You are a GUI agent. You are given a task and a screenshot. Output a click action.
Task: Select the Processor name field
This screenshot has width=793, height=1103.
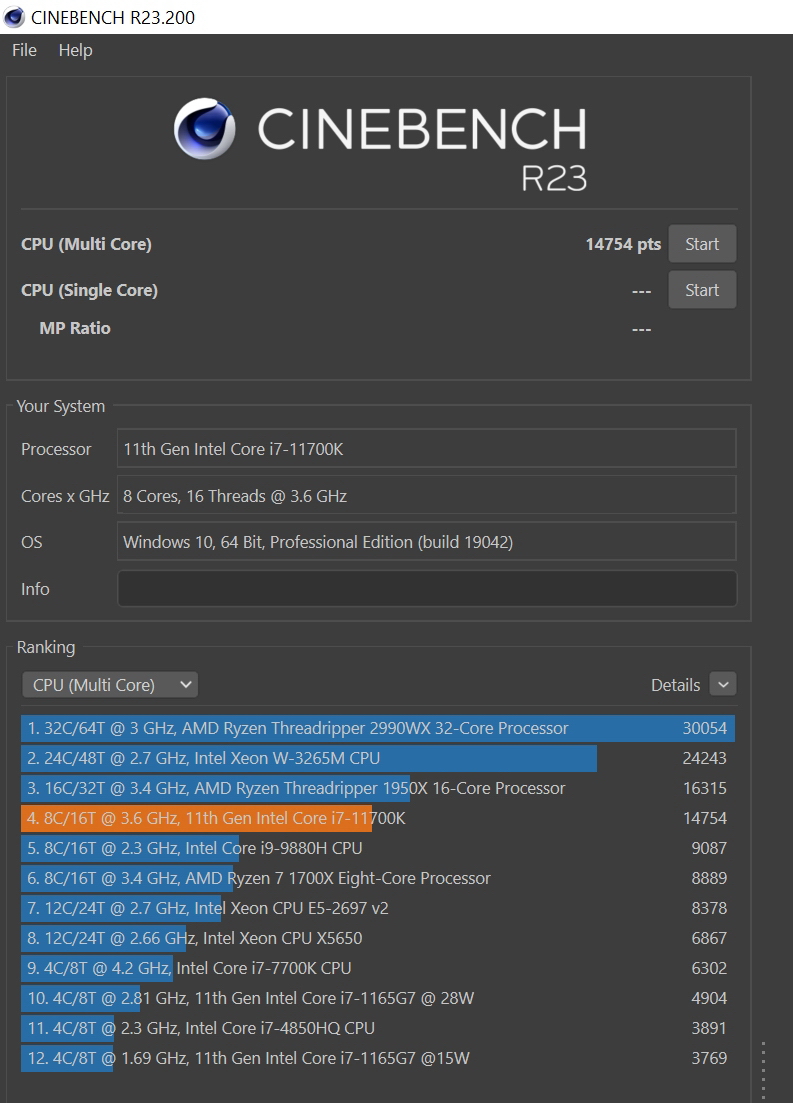click(427, 449)
